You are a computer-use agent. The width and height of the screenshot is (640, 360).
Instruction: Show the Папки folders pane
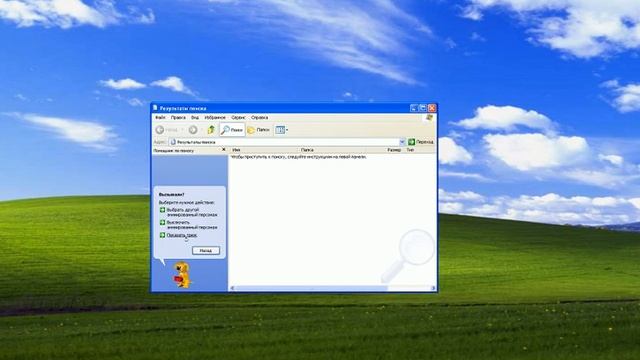click(x=258, y=130)
